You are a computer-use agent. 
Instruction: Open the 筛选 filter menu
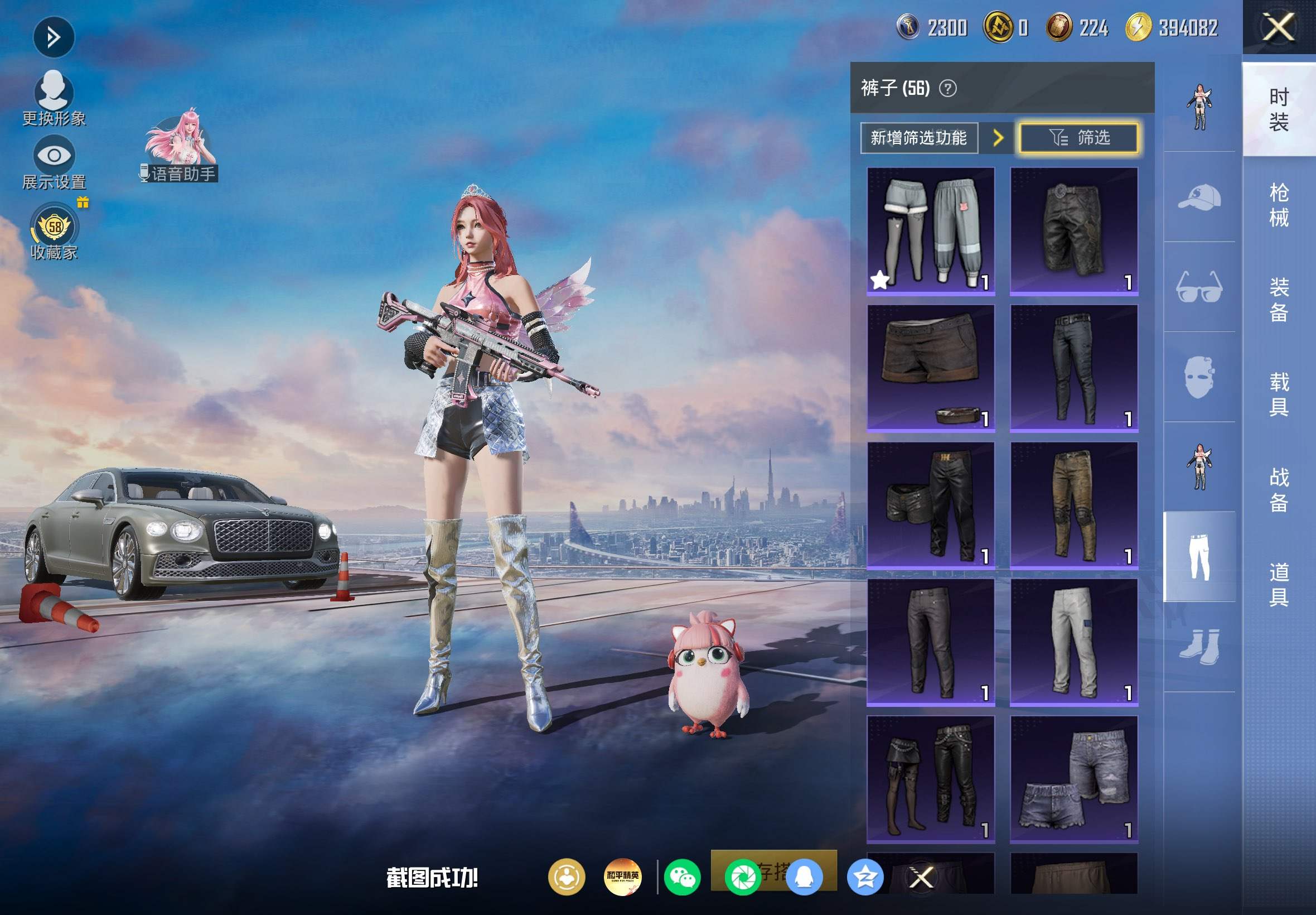point(1079,138)
